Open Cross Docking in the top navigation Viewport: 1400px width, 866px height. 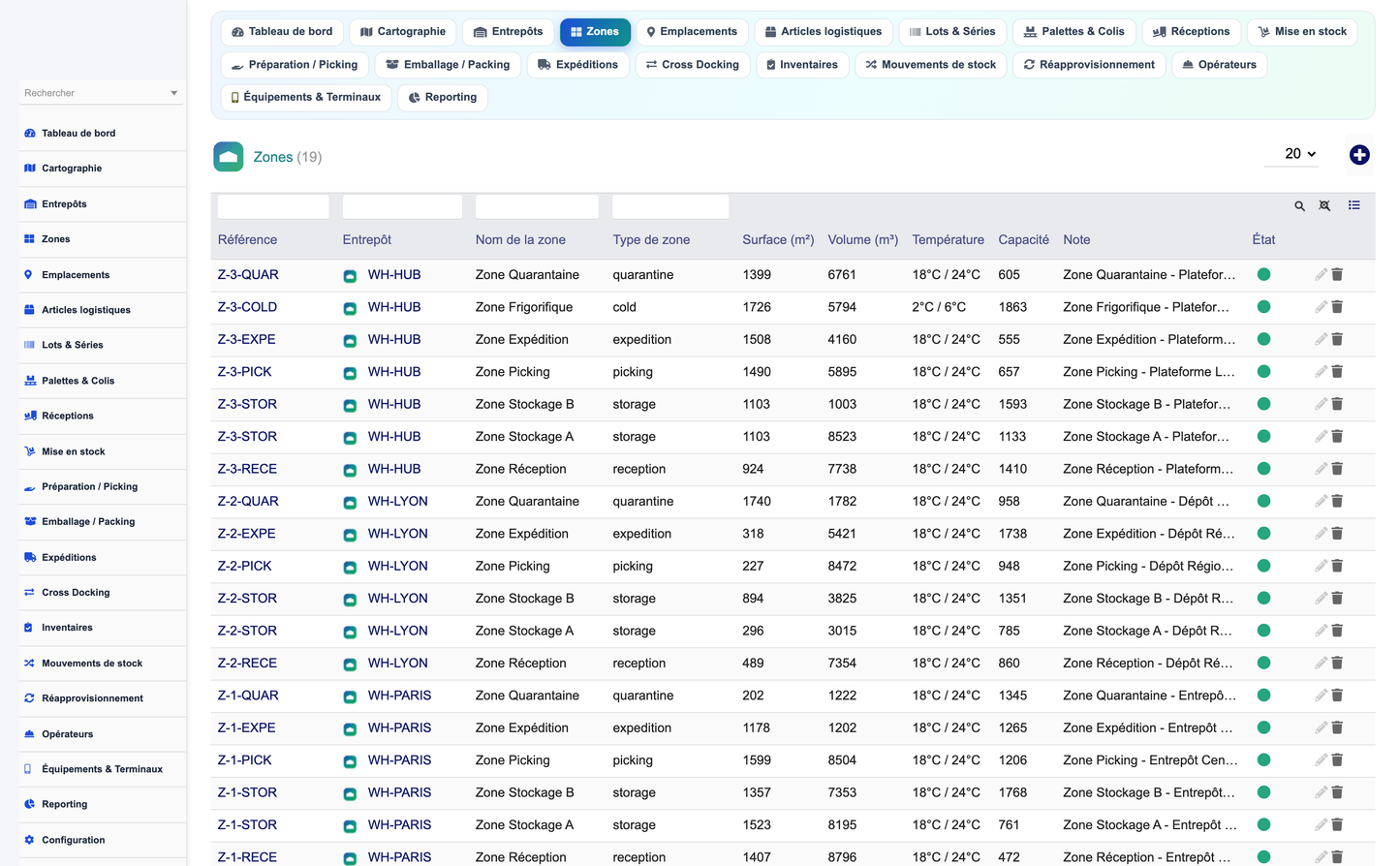(x=693, y=65)
